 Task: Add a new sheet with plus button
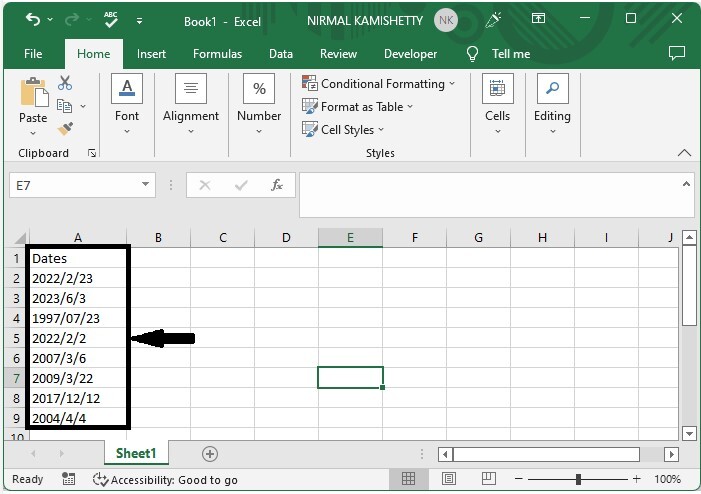pyautogui.click(x=210, y=454)
